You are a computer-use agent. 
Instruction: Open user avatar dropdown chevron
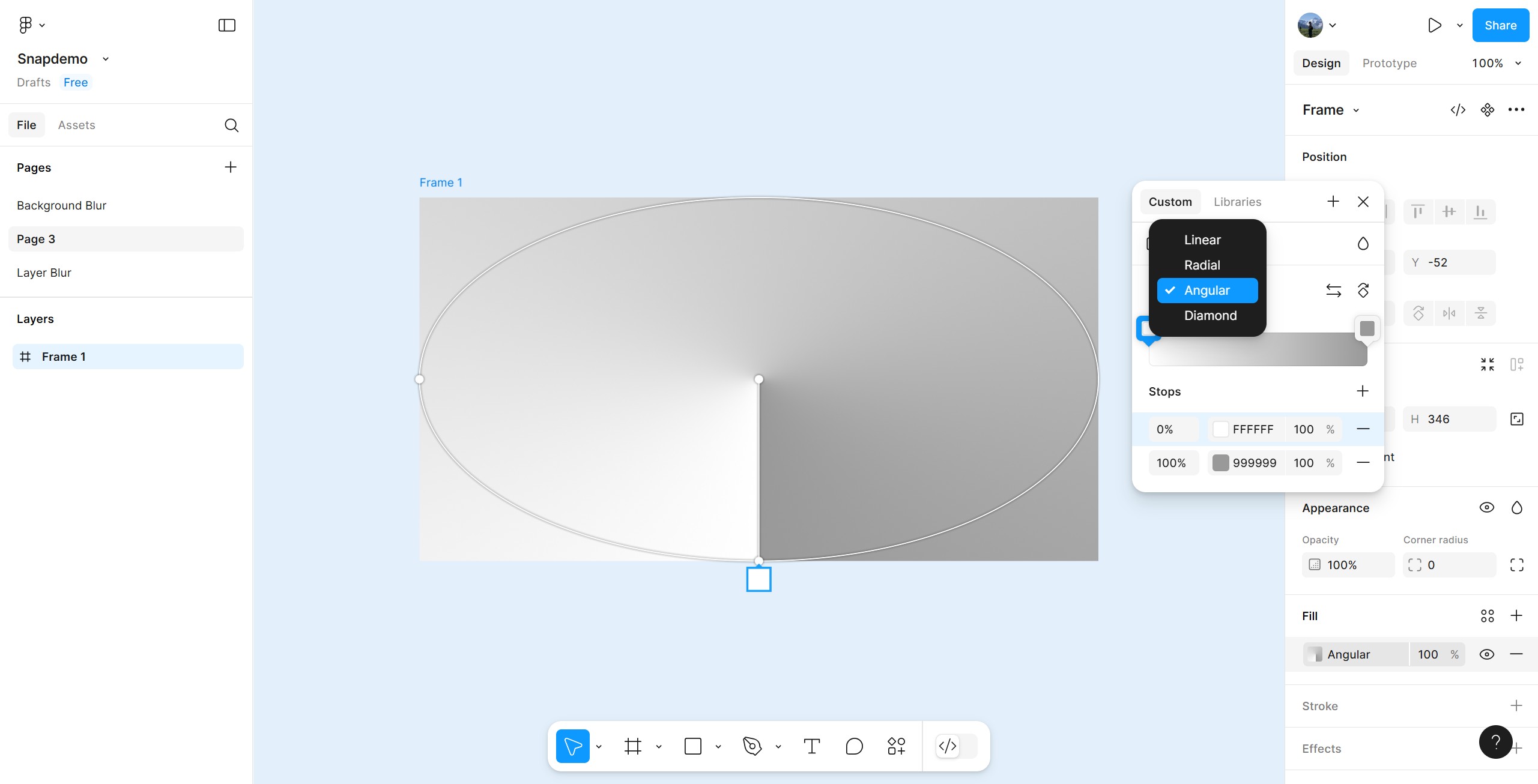[x=1332, y=25]
